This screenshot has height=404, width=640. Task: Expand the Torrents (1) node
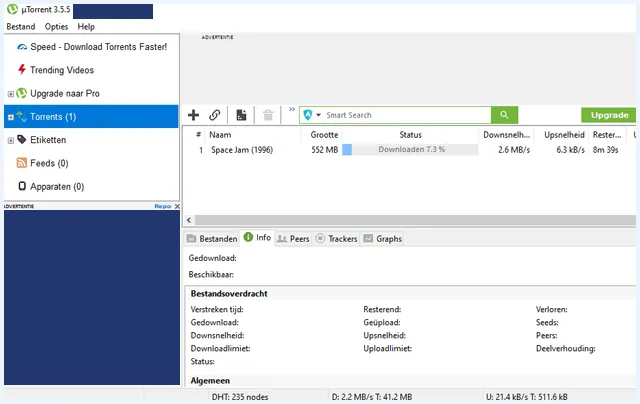(x=11, y=117)
